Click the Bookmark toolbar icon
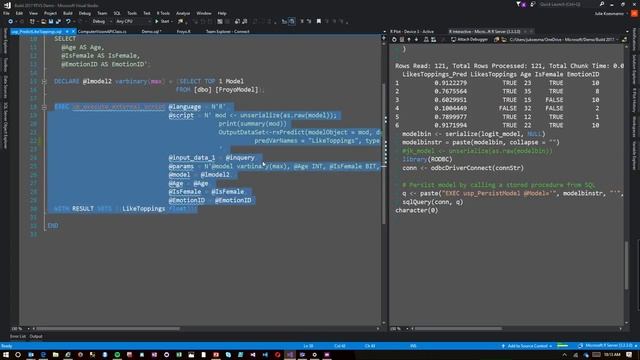Viewport: 640px width, 360px height. 319,21
